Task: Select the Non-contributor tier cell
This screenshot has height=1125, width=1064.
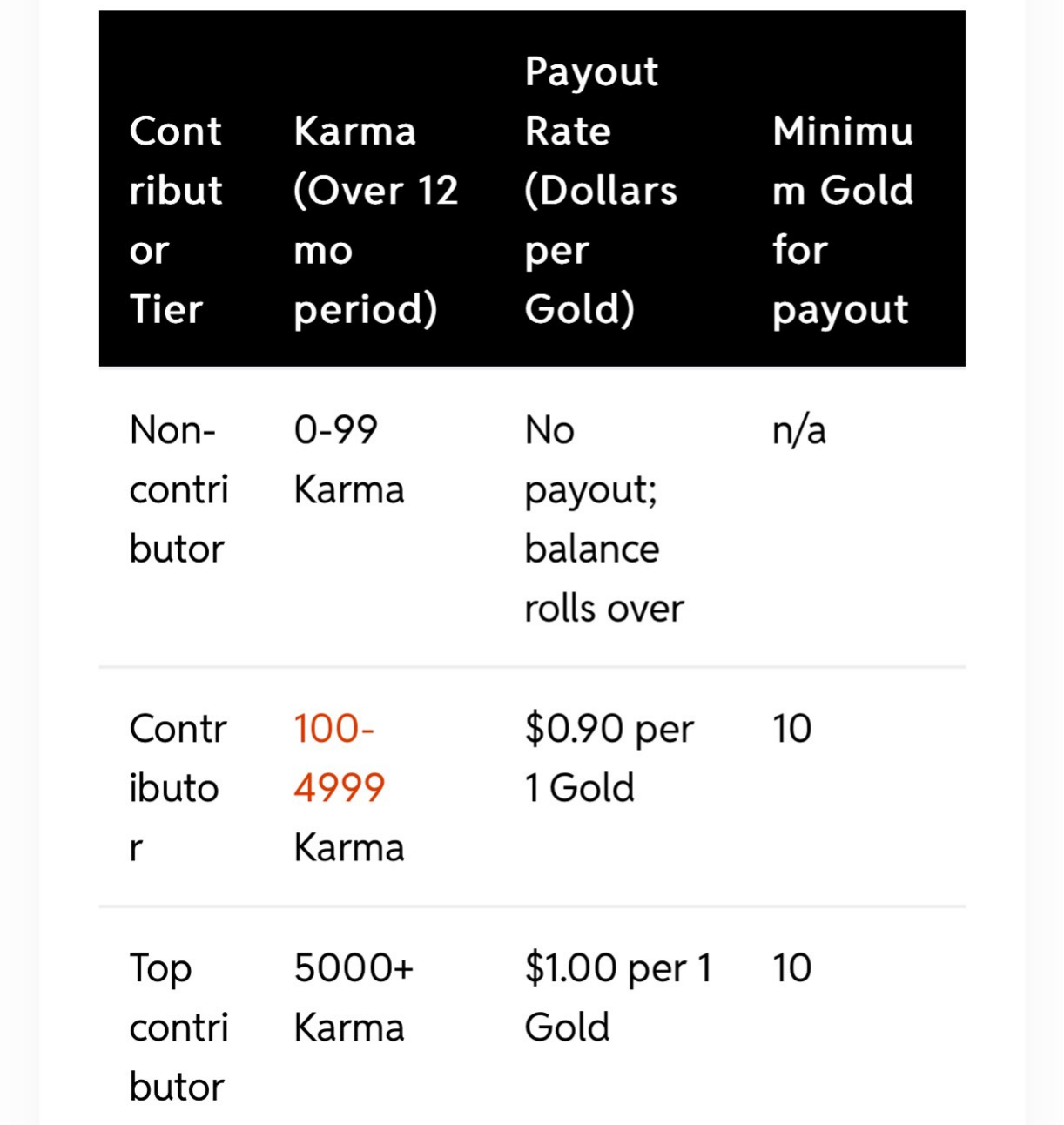Action: [178, 489]
